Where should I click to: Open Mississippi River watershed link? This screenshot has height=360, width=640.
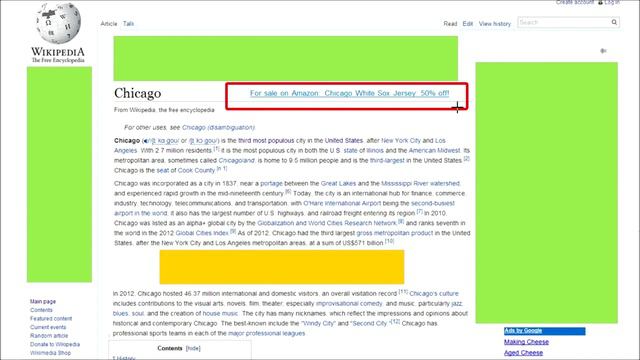420,183
